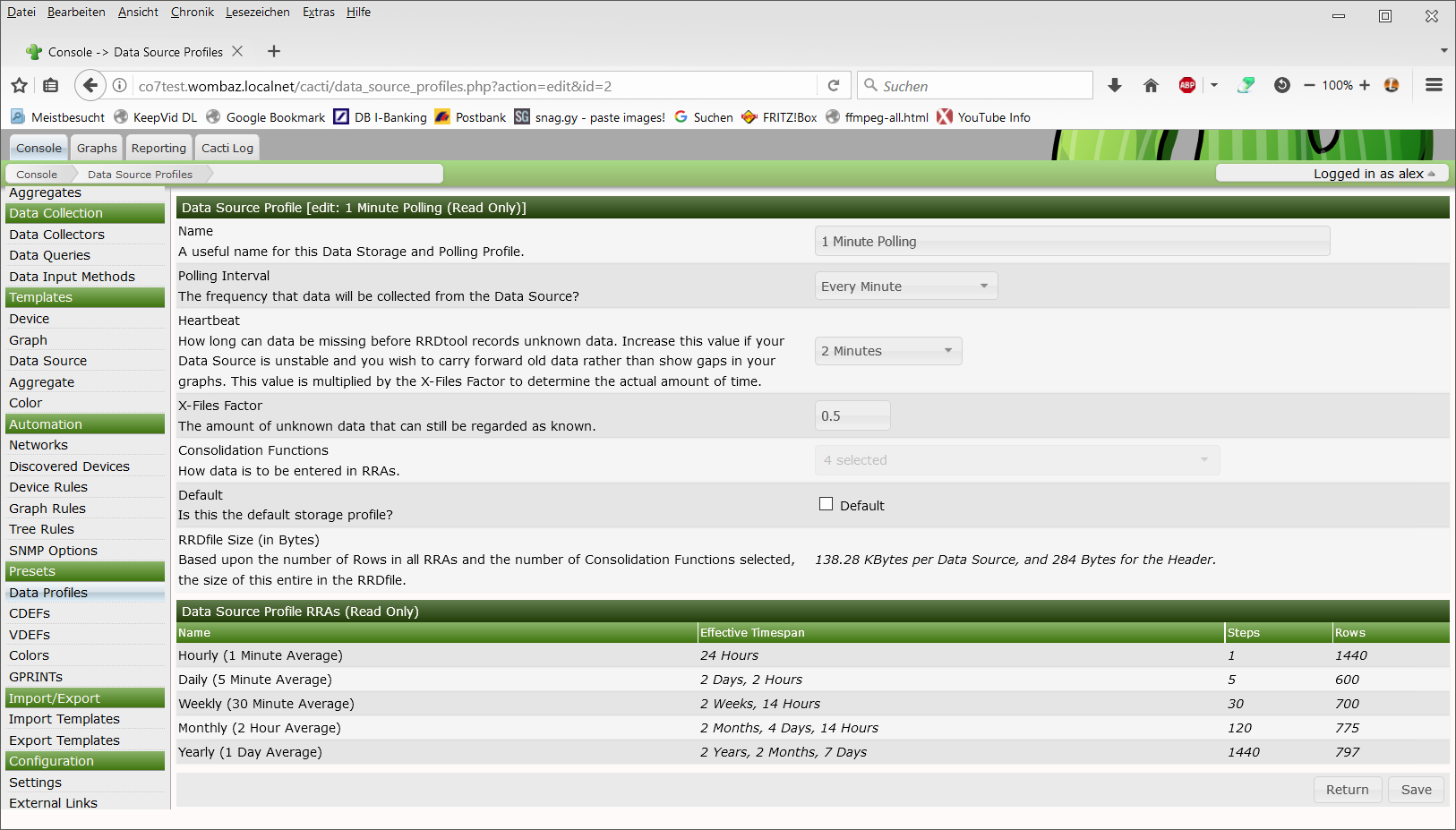Open the Bearbeiten menu

coord(76,12)
